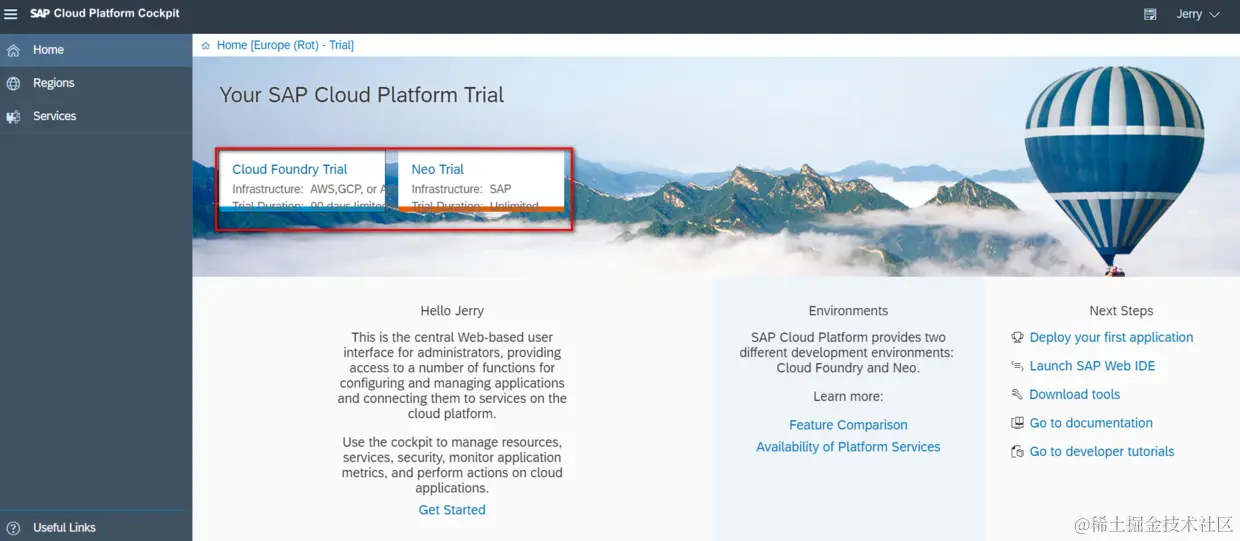Click the Services puzzle icon
The width and height of the screenshot is (1240, 541).
click(13, 117)
